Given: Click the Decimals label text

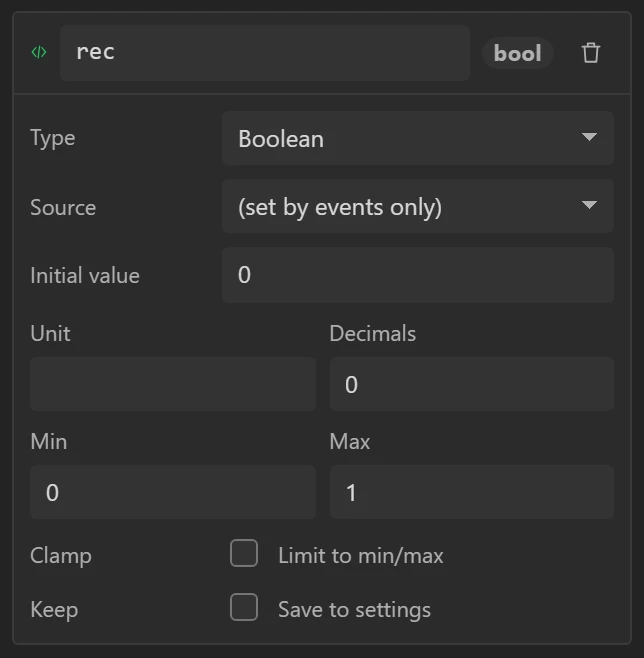Looking at the screenshot, I should tap(373, 334).
